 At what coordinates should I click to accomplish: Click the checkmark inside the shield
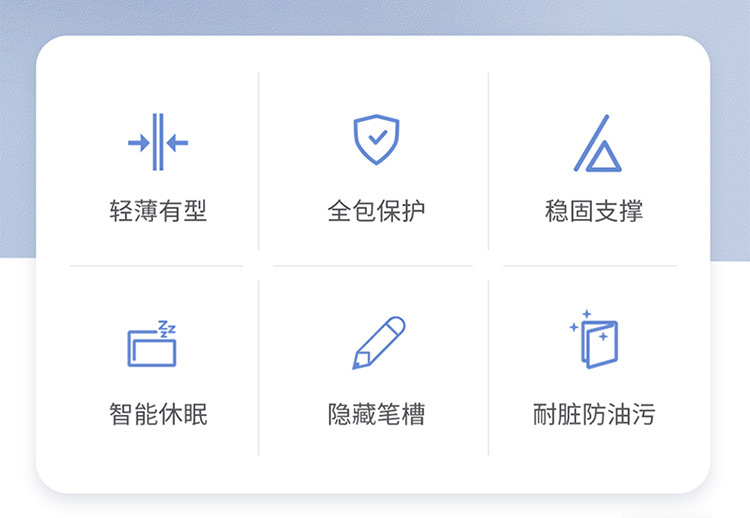pyautogui.click(x=378, y=138)
